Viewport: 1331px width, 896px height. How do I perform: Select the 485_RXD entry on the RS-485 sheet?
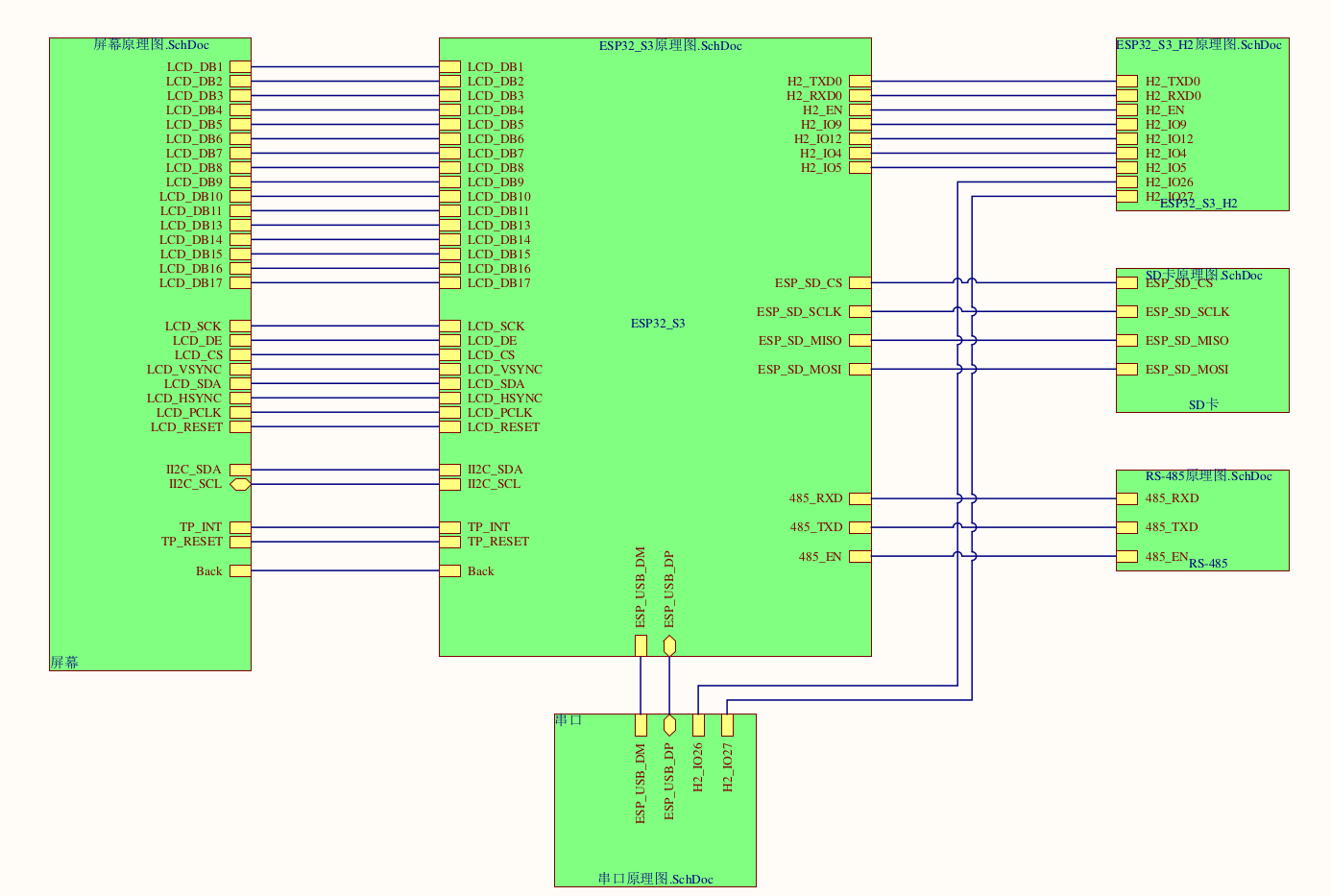pyautogui.click(x=1127, y=498)
